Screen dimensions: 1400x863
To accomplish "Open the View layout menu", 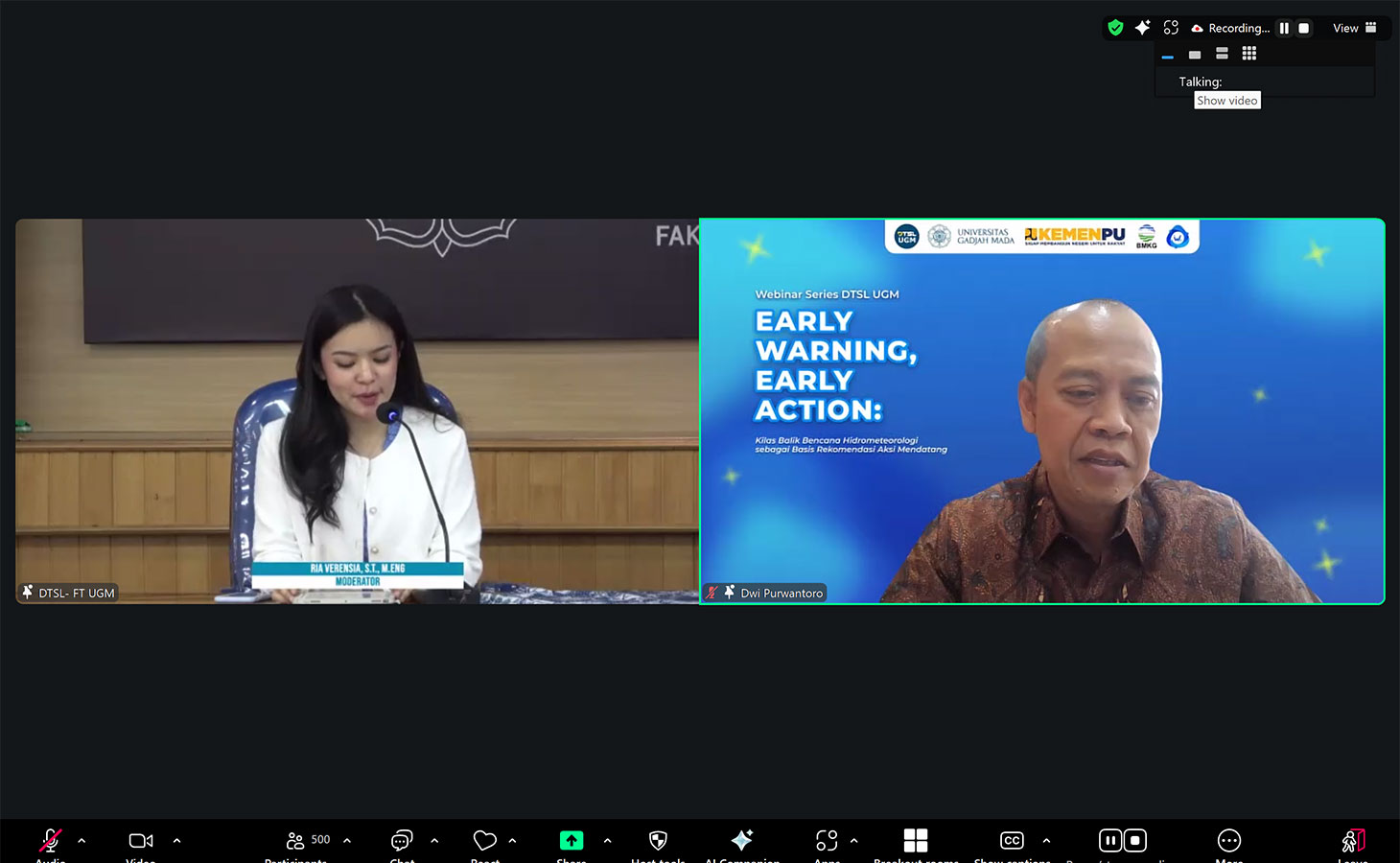I will (x=1354, y=28).
